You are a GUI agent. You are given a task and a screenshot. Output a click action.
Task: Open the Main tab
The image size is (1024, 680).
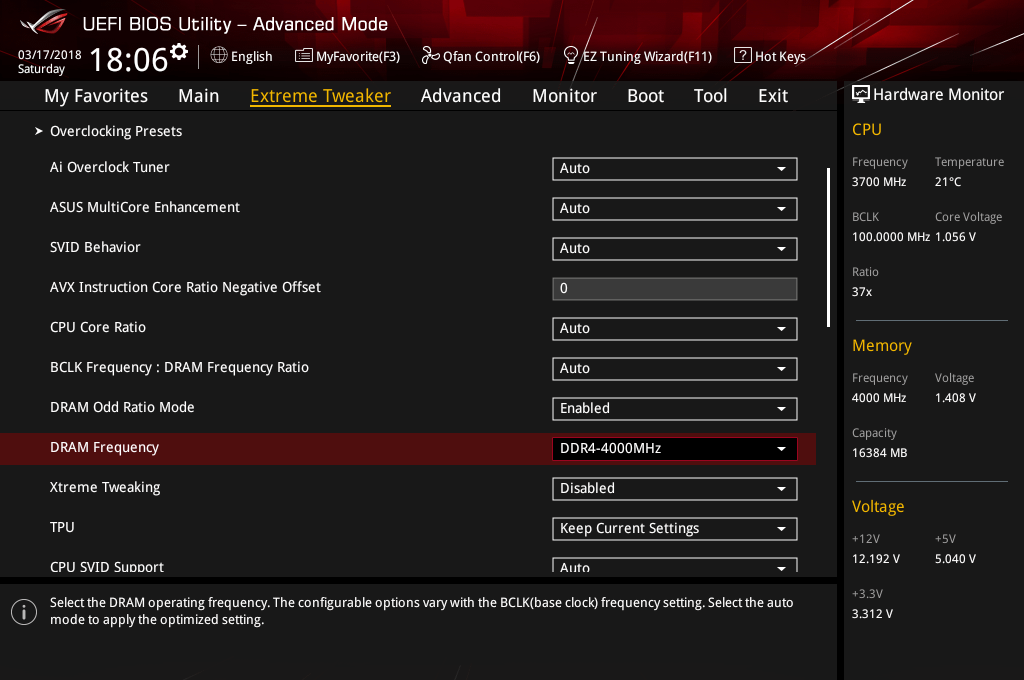(199, 96)
